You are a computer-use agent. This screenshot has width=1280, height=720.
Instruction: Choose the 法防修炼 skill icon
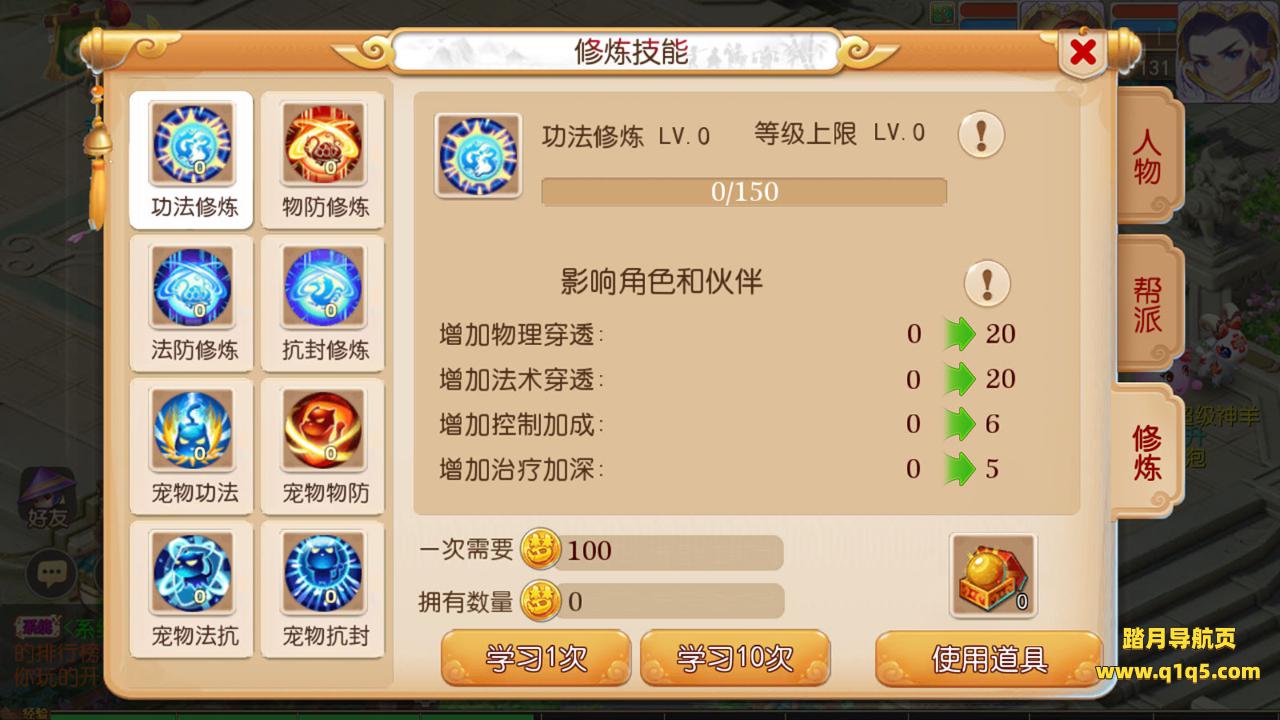[191, 287]
